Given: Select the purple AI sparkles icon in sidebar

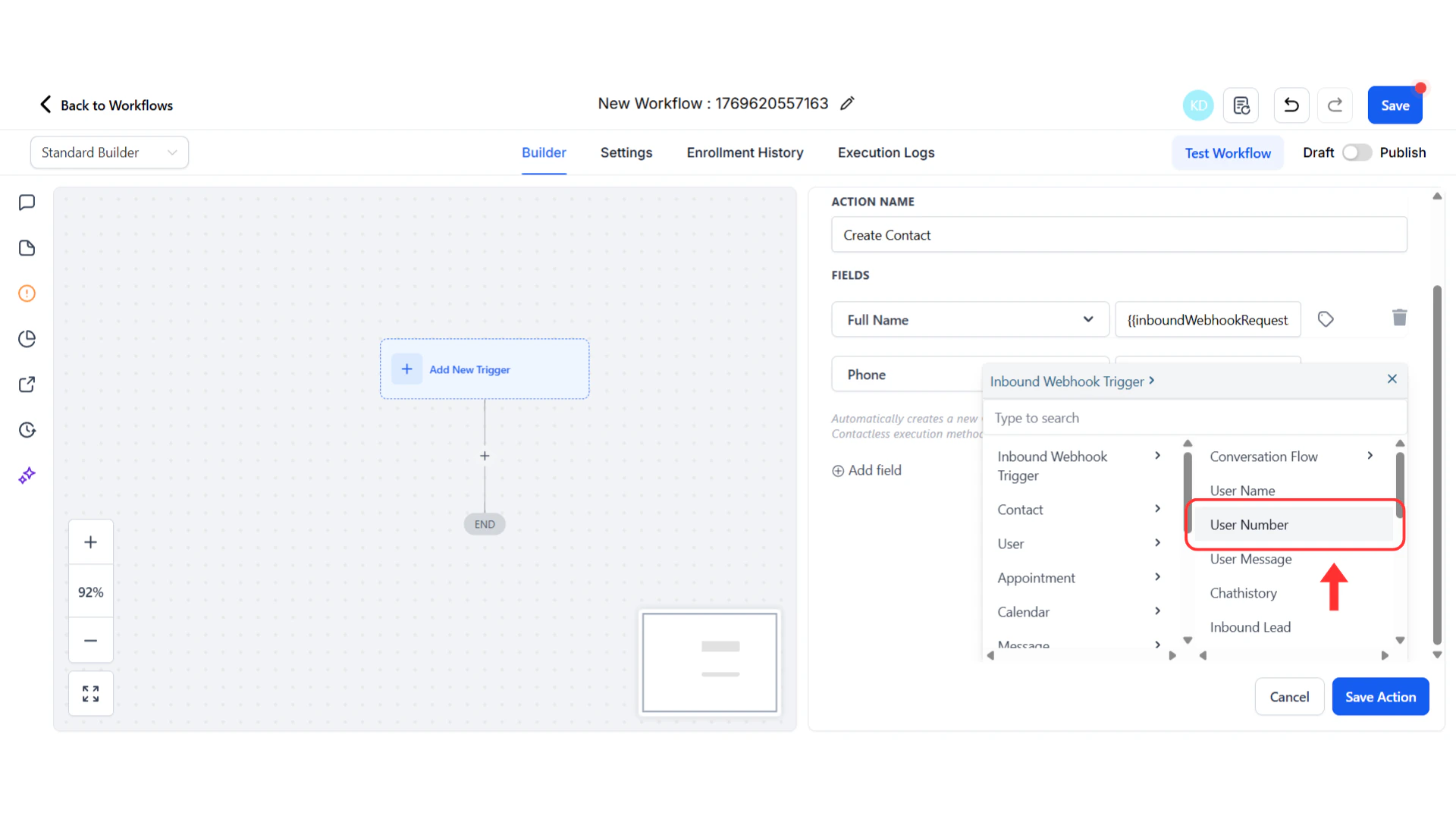Looking at the screenshot, I should pyautogui.click(x=27, y=475).
